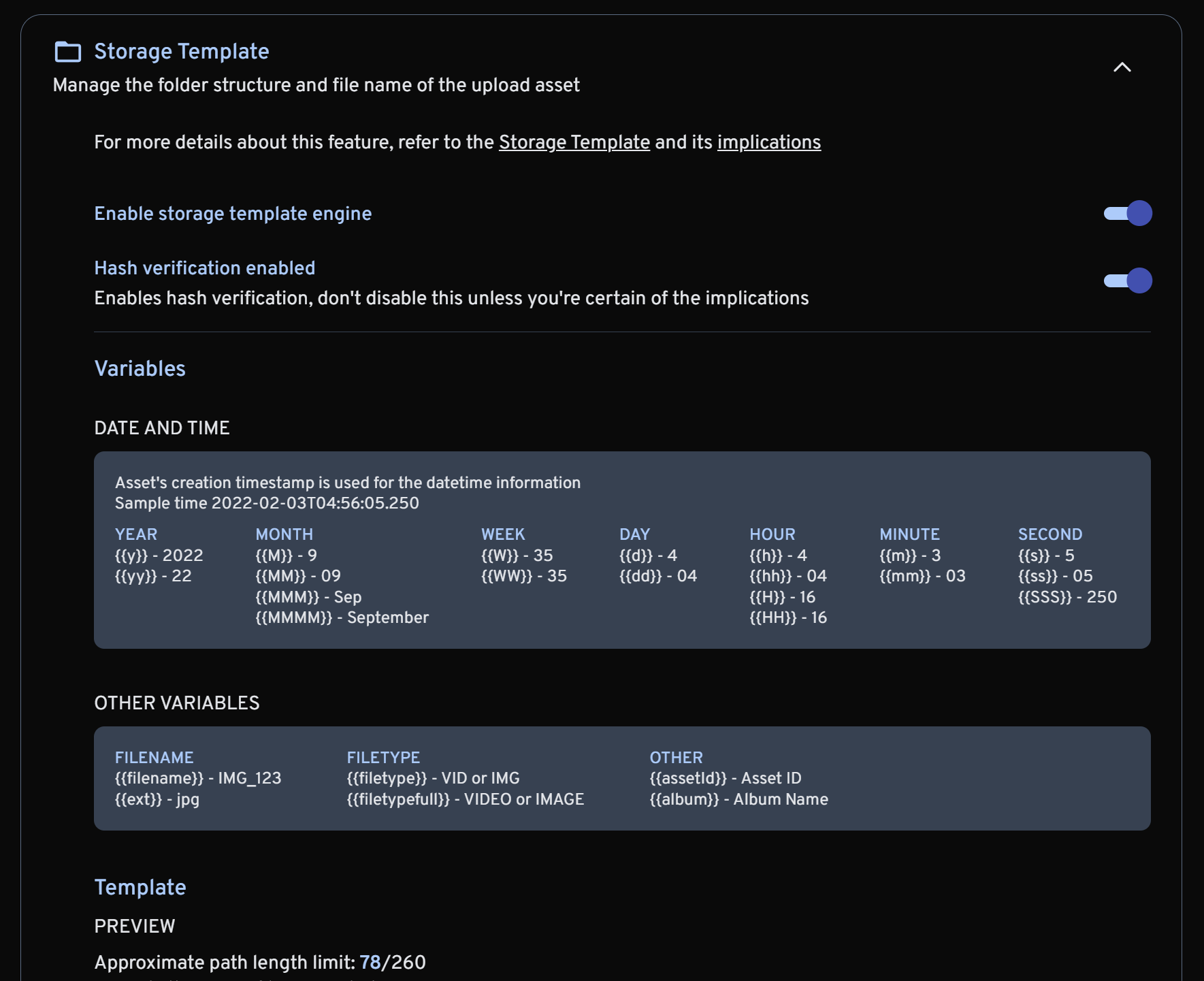
Task: Click the Template section heading
Action: pyautogui.click(x=140, y=888)
